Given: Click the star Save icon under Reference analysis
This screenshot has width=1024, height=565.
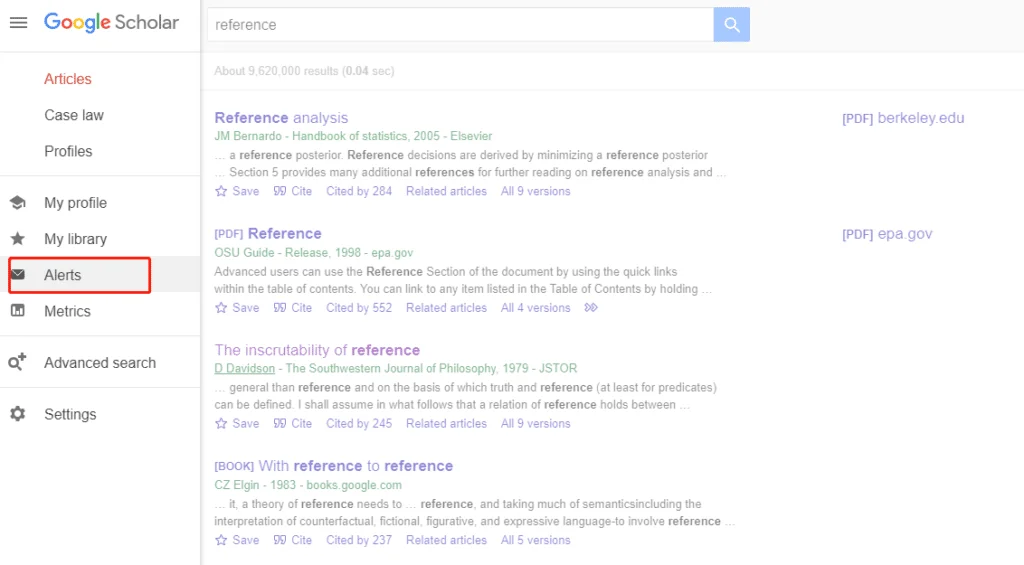Looking at the screenshot, I should 221,191.
